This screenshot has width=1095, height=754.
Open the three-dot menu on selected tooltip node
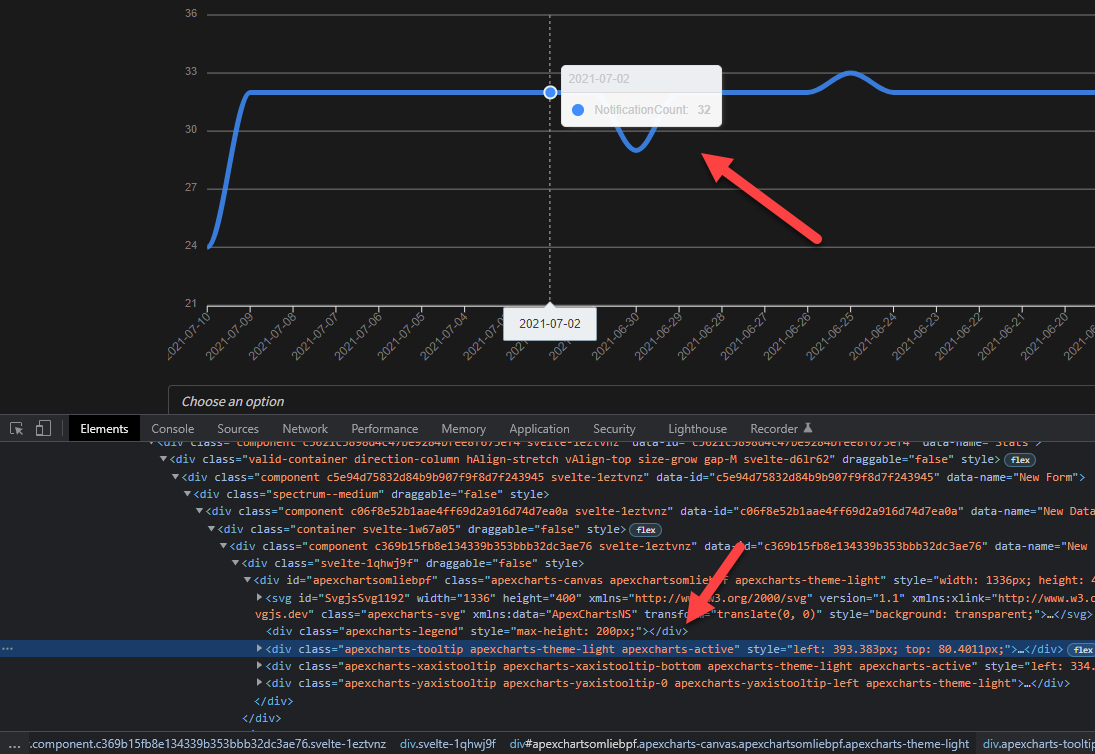[8, 649]
